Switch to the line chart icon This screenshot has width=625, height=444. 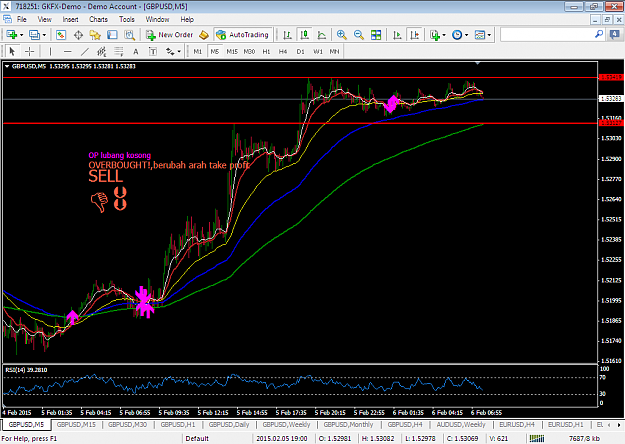coord(322,35)
